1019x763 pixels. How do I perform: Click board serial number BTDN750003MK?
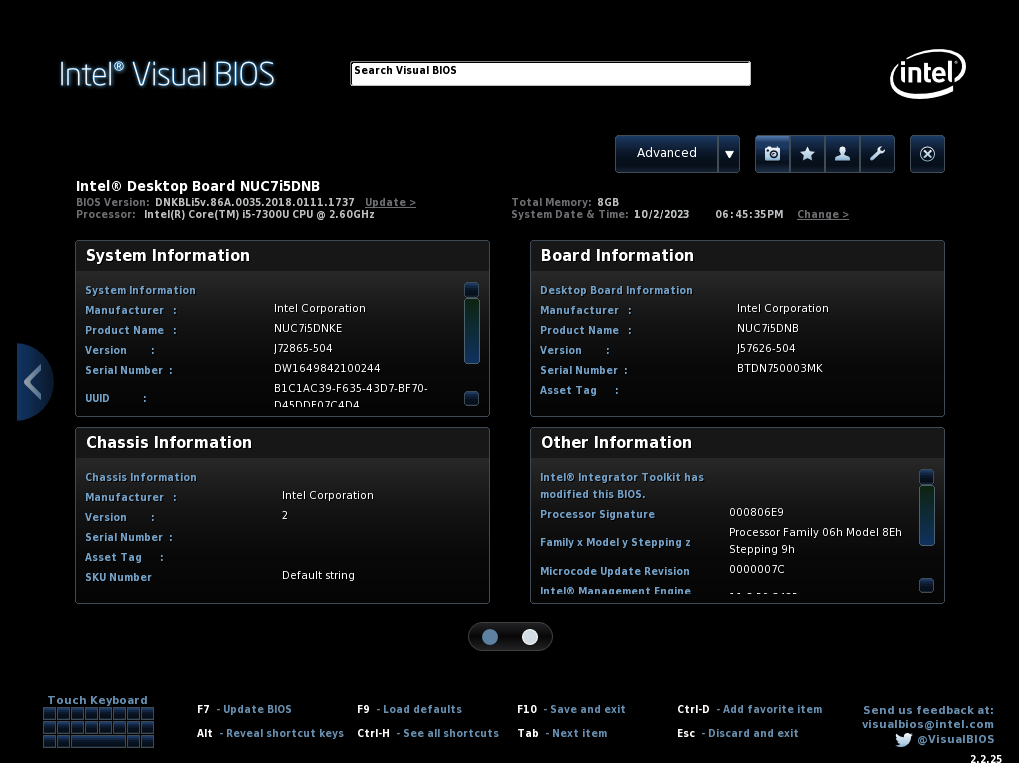[779, 369]
